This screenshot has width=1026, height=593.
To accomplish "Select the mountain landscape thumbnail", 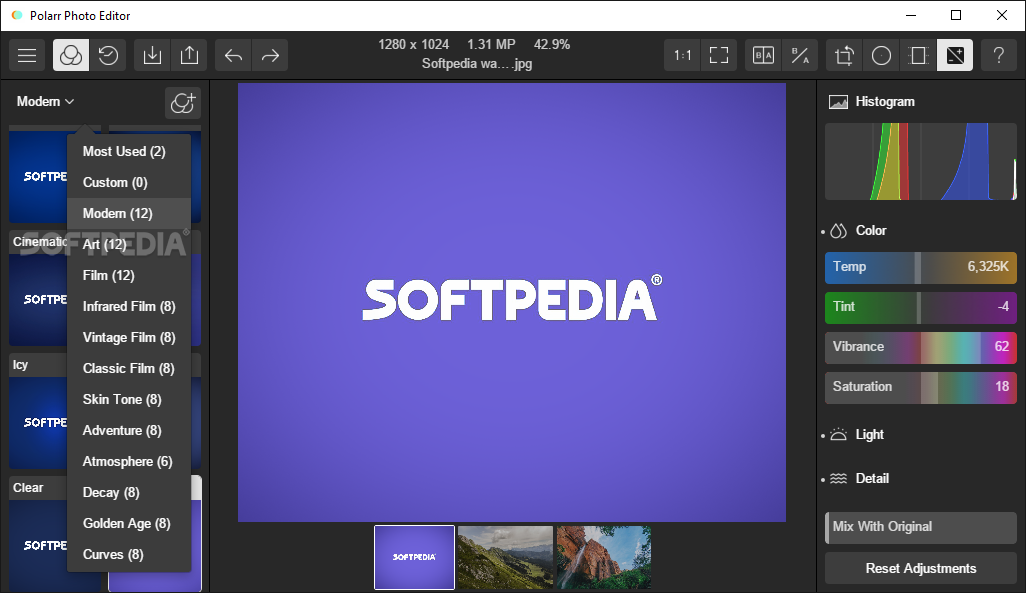I will click(505, 557).
